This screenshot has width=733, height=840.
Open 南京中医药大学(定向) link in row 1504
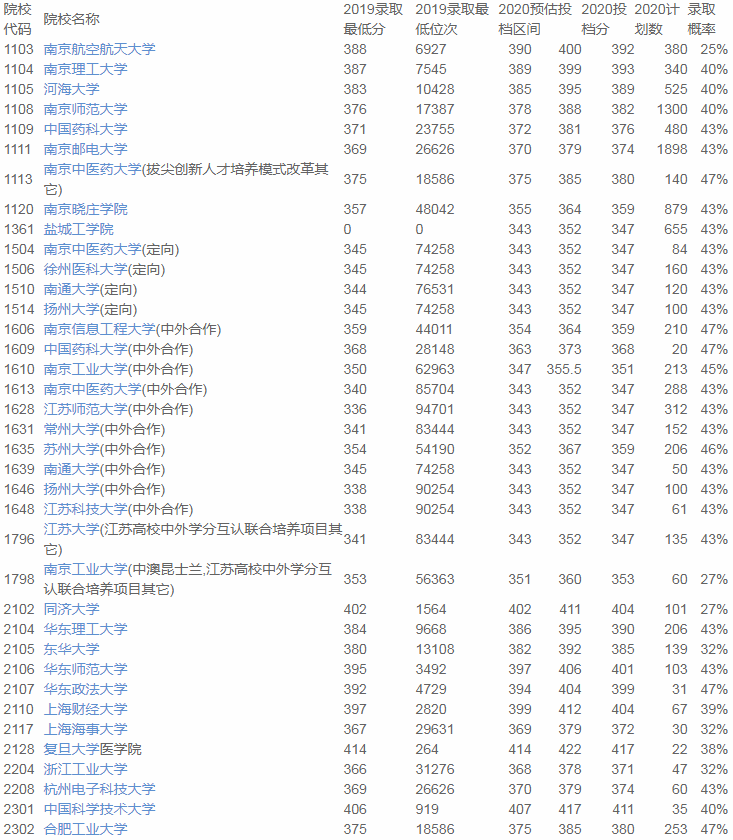93,249
